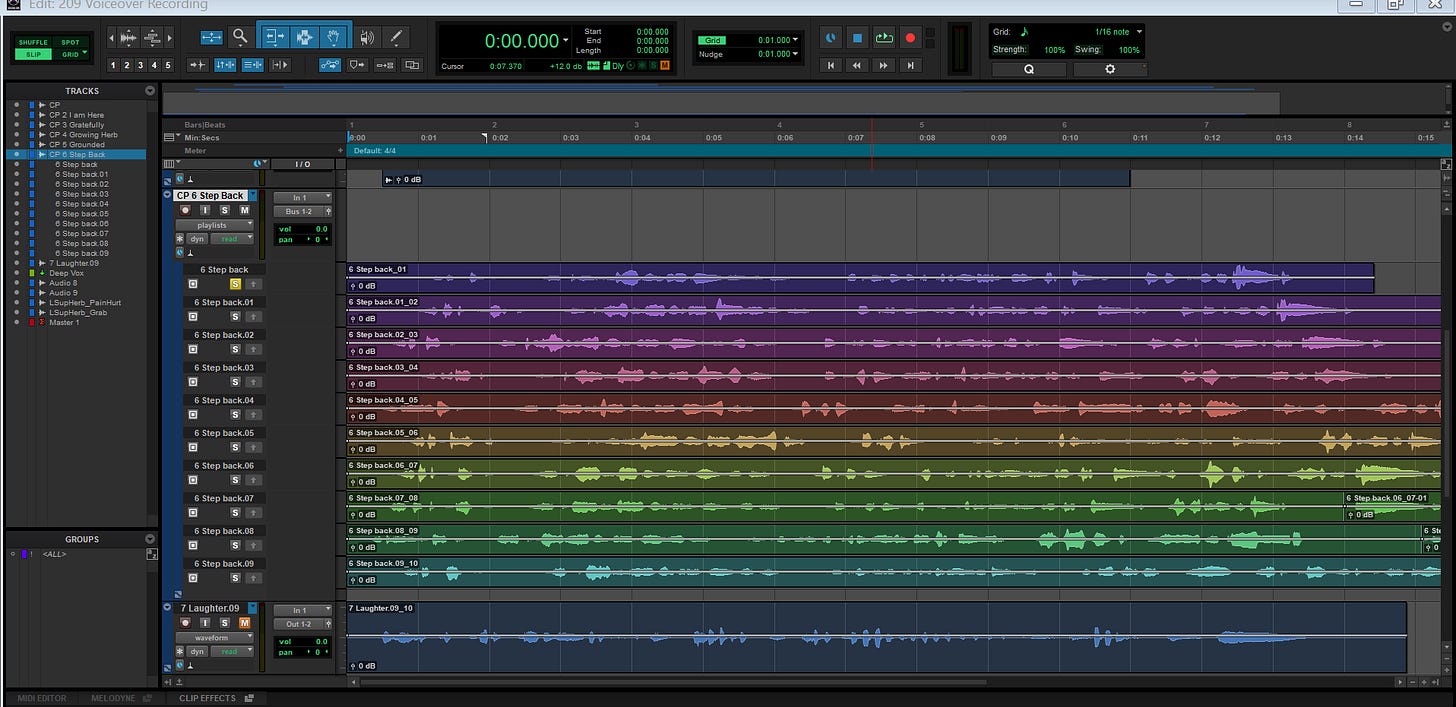Record-enable the 7 Laughter.09 track

tap(185, 622)
